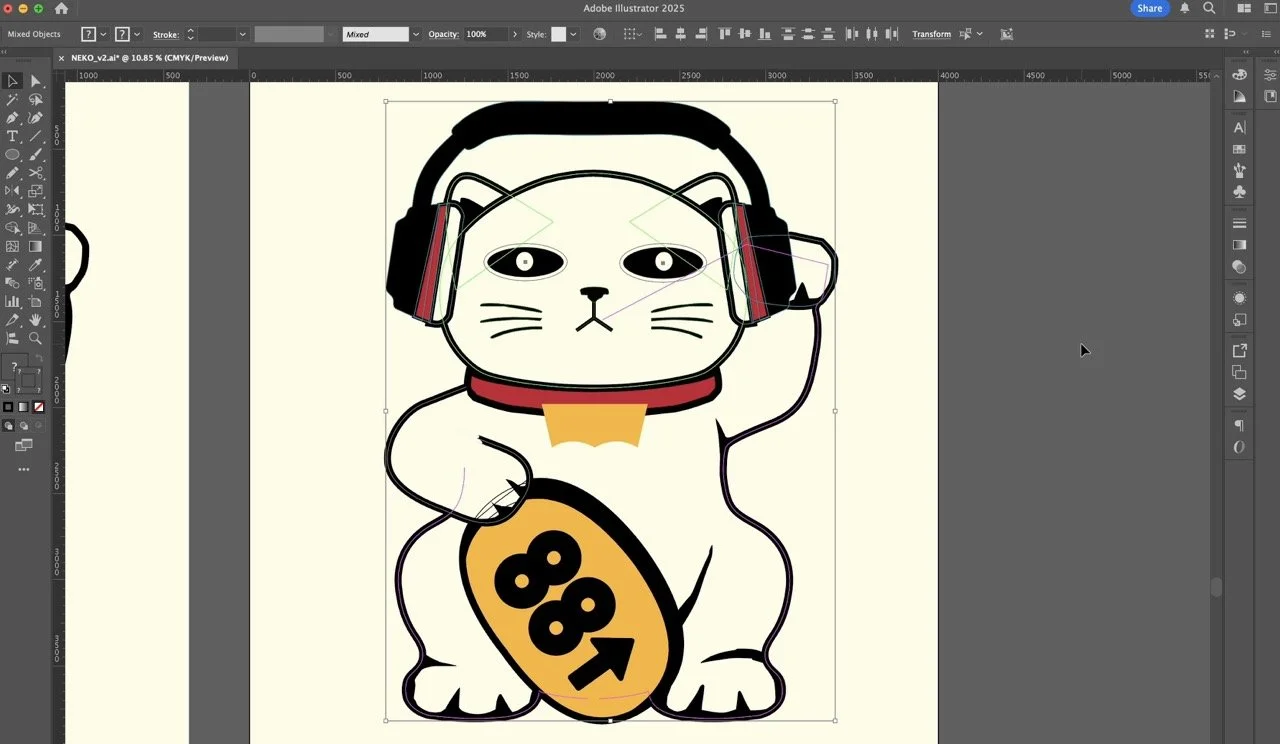Image resolution: width=1280 pixels, height=744 pixels.
Task: Click the Opacity 100% input field
Action: (x=486, y=34)
